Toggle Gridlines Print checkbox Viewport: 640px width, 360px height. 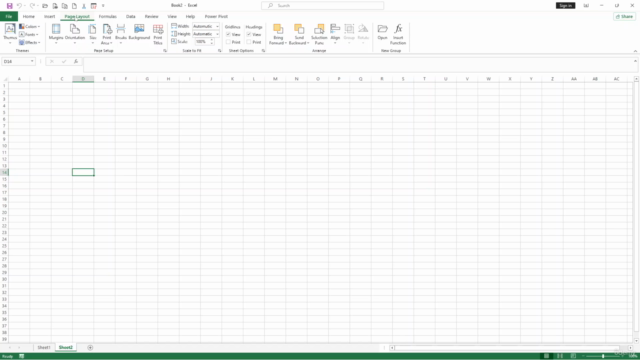(x=228, y=42)
